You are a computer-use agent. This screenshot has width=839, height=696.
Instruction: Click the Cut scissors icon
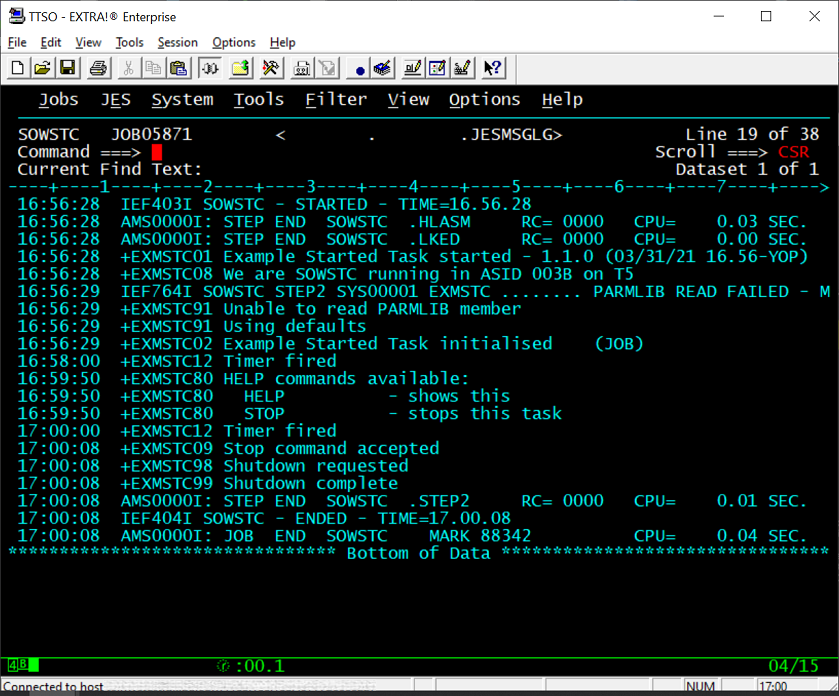point(128,68)
